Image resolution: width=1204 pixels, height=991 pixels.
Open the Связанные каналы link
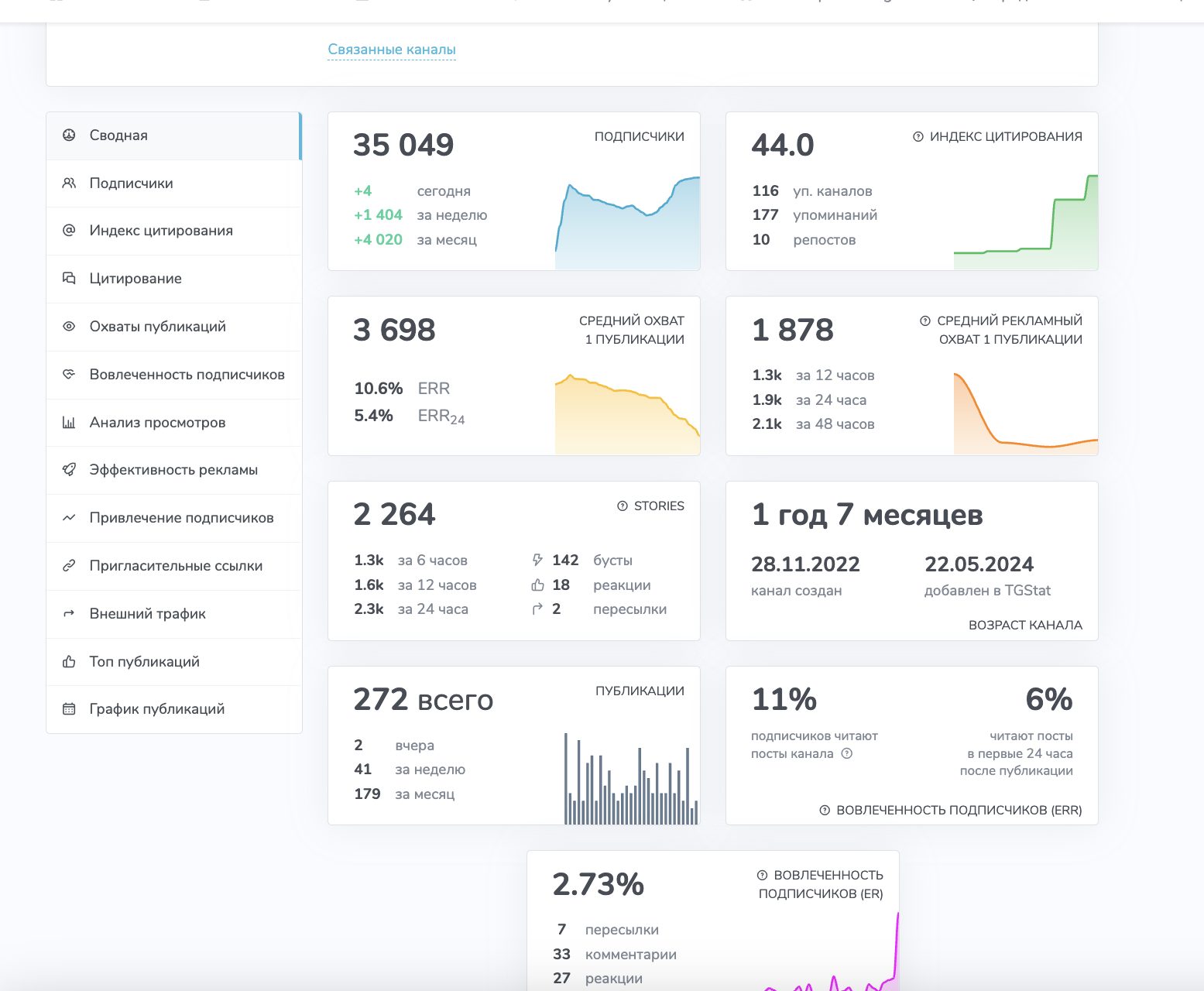[x=392, y=50]
